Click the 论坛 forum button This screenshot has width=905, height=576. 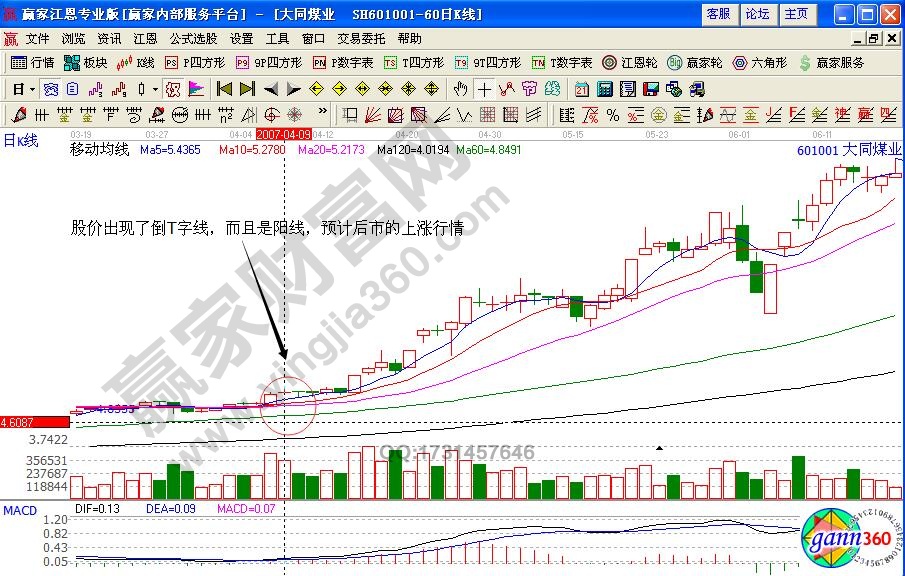(757, 14)
